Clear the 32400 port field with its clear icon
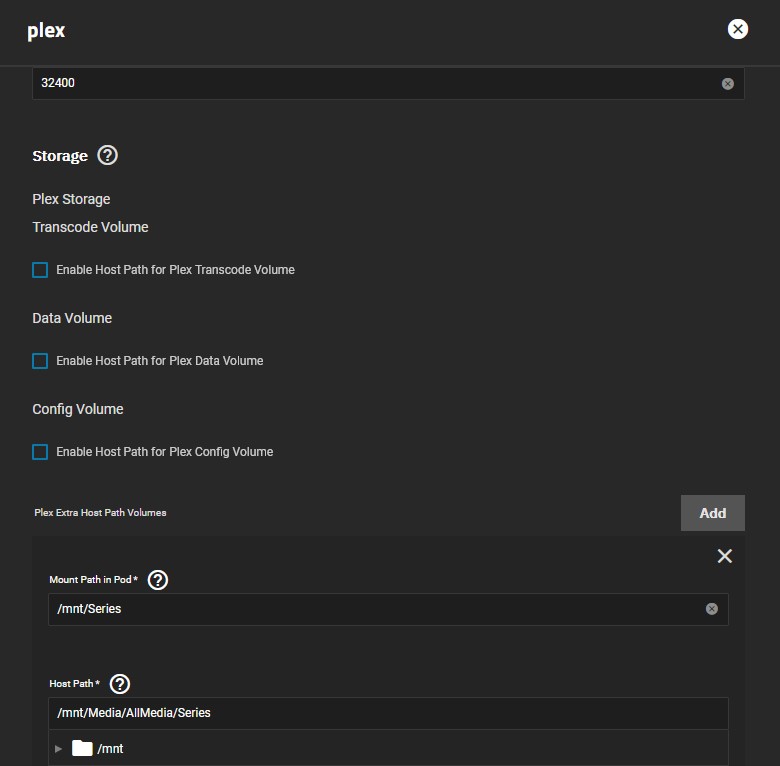This screenshot has width=780, height=766. pyautogui.click(x=727, y=83)
